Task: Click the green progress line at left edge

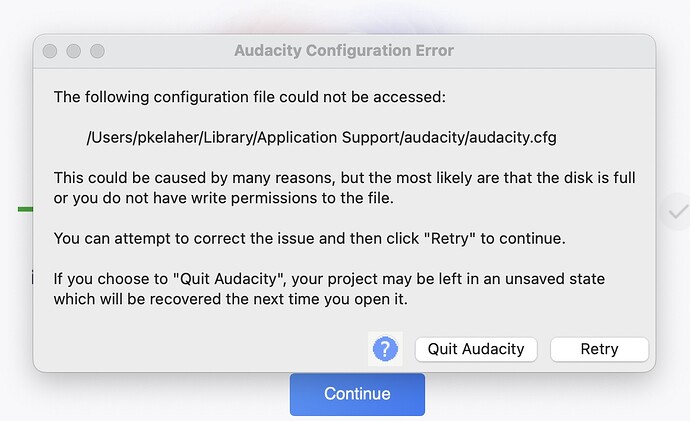Action: tap(25, 209)
